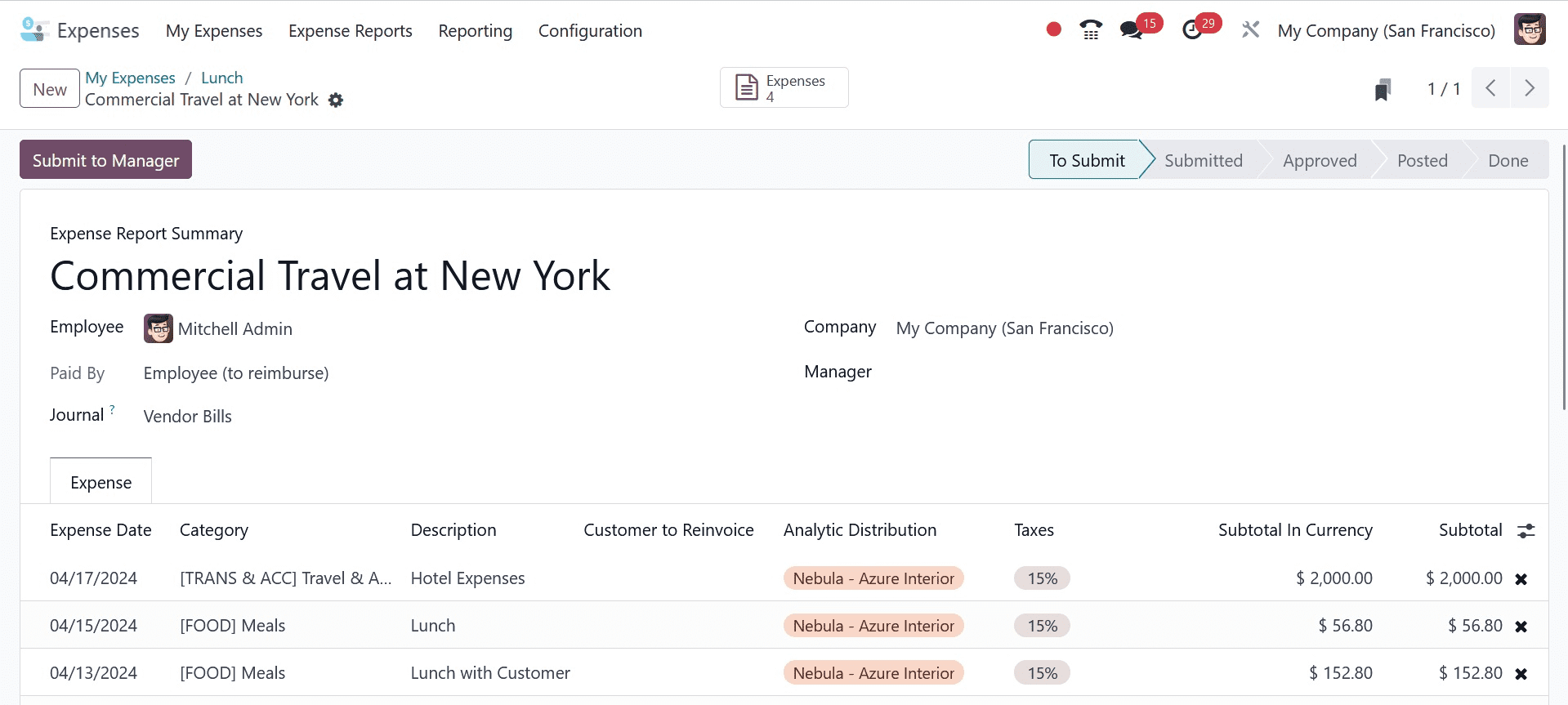
Task: Follow the Lunch breadcrumb link
Action: [x=222, y=78]
